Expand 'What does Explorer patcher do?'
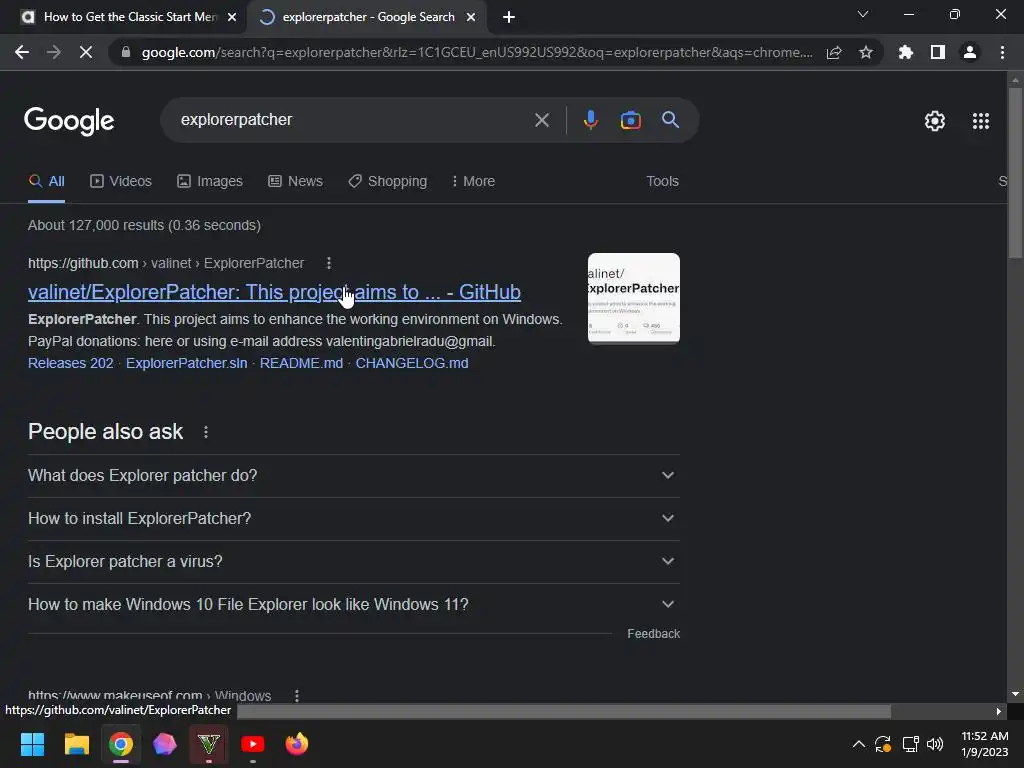Viewport: 1024px width, 768px height. click(x=354, y=475)
